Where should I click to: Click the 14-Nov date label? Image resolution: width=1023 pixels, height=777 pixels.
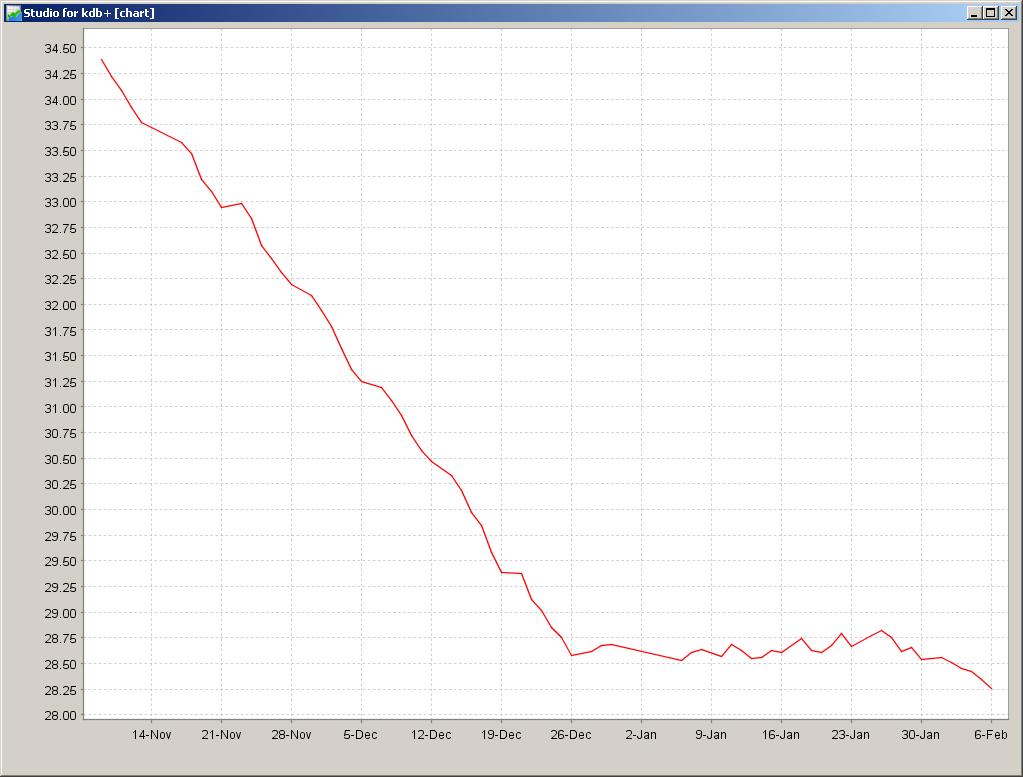pyautogui.click(x=151, y=735)
